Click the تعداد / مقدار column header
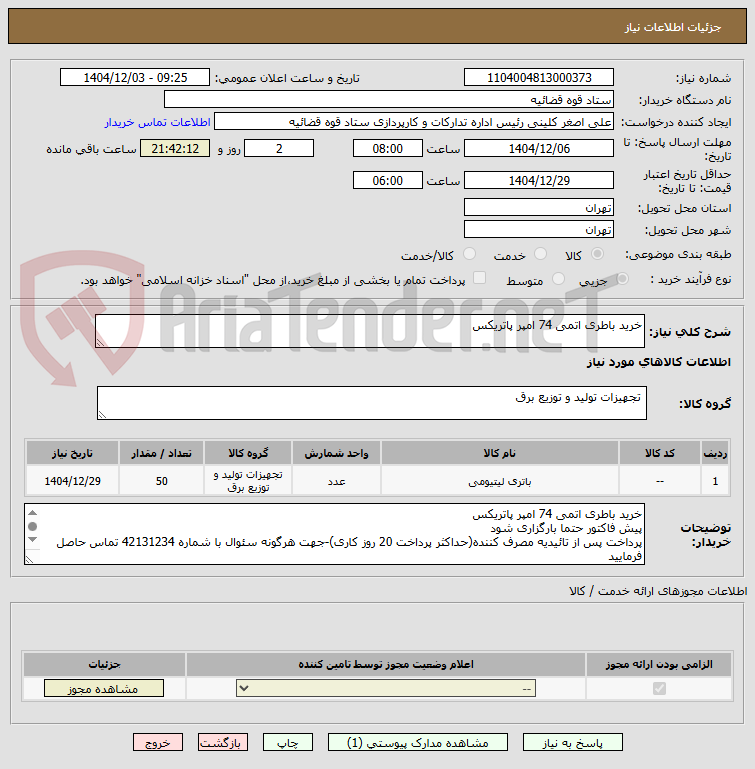 click(x=161, y=453)
